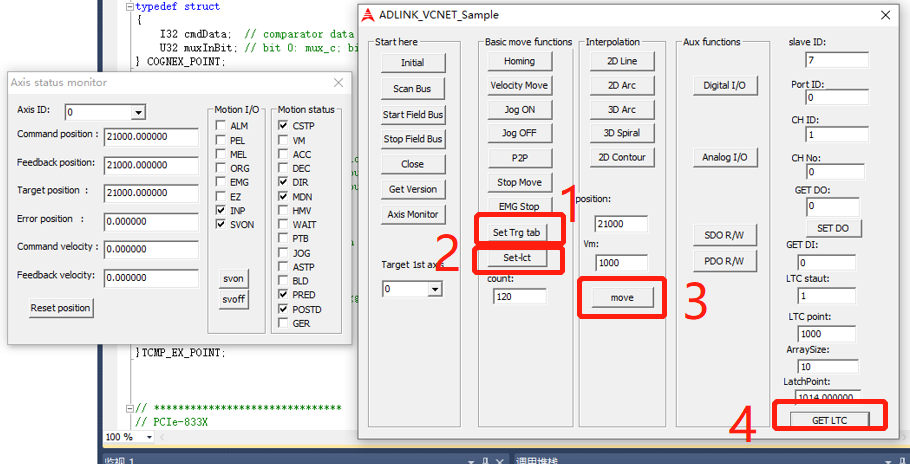The width and height of the screenshot is (910, 464).
Task: Toggle the PTB motion status checkbox
Action: [283, 238]
